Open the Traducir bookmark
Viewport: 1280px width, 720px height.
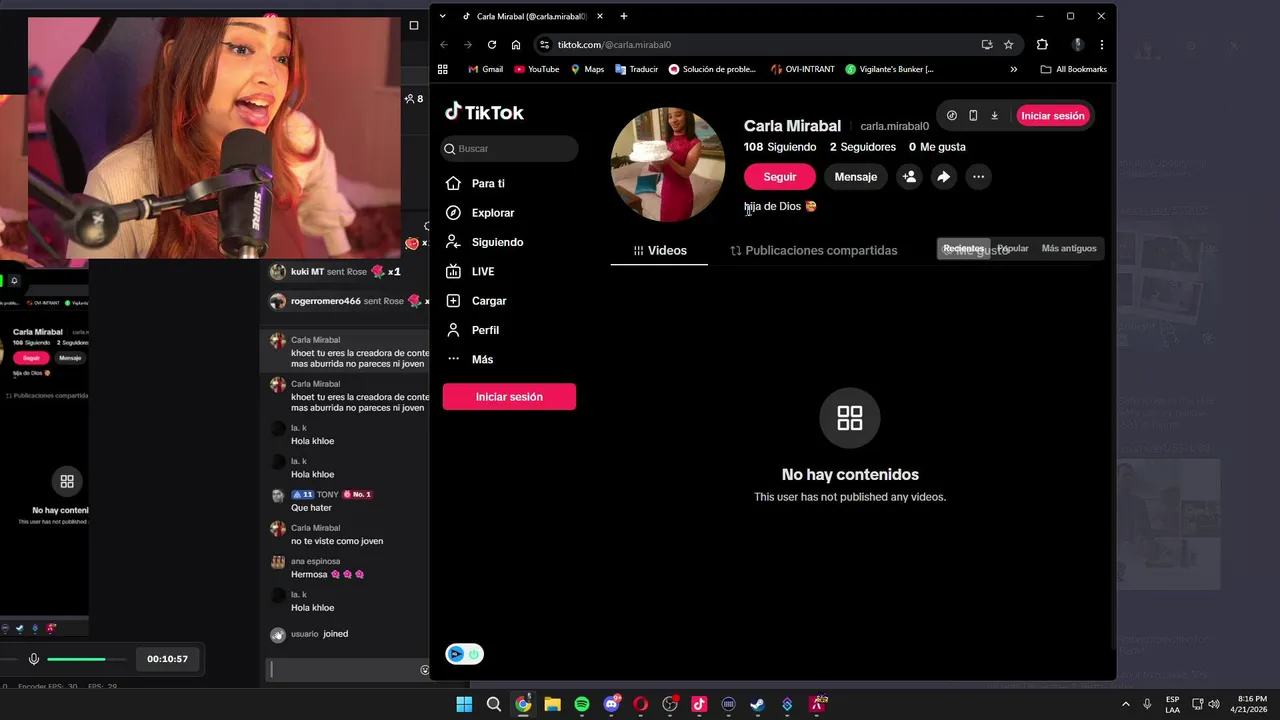click(x=636, y=69)
